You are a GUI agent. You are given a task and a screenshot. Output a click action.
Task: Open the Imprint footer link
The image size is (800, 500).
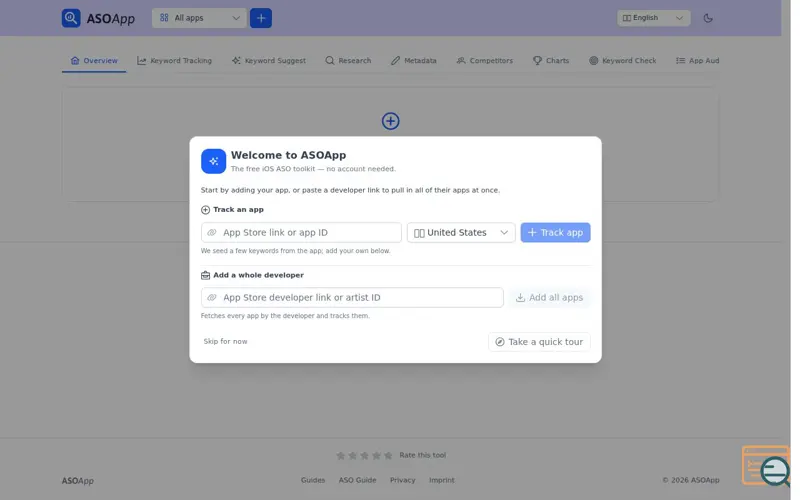(x=441, y=480)
